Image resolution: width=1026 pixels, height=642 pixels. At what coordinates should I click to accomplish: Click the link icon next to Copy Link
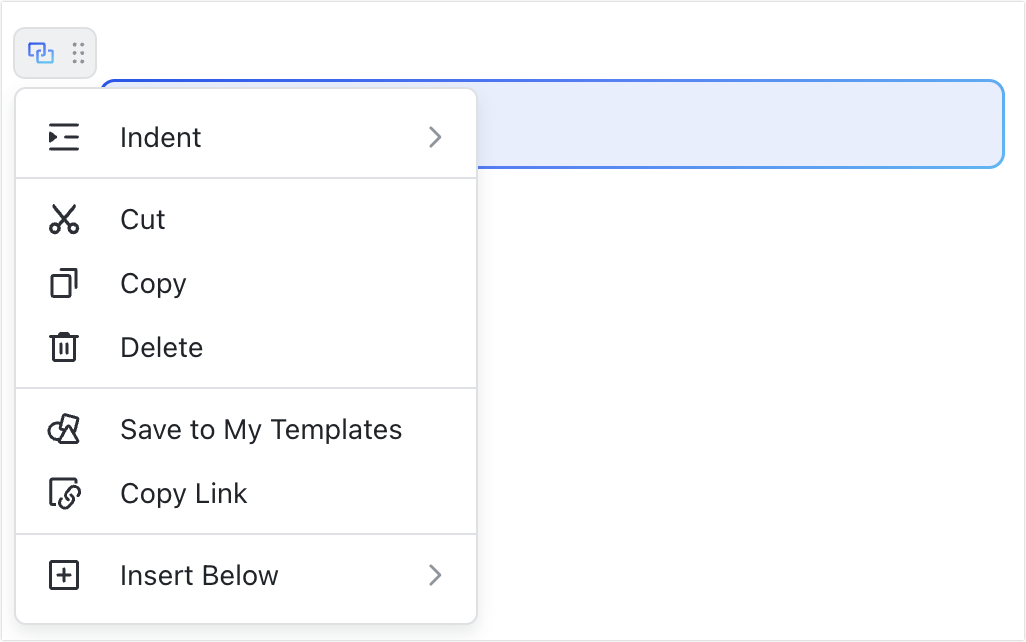pyautogui.click(x=64, y=493)
